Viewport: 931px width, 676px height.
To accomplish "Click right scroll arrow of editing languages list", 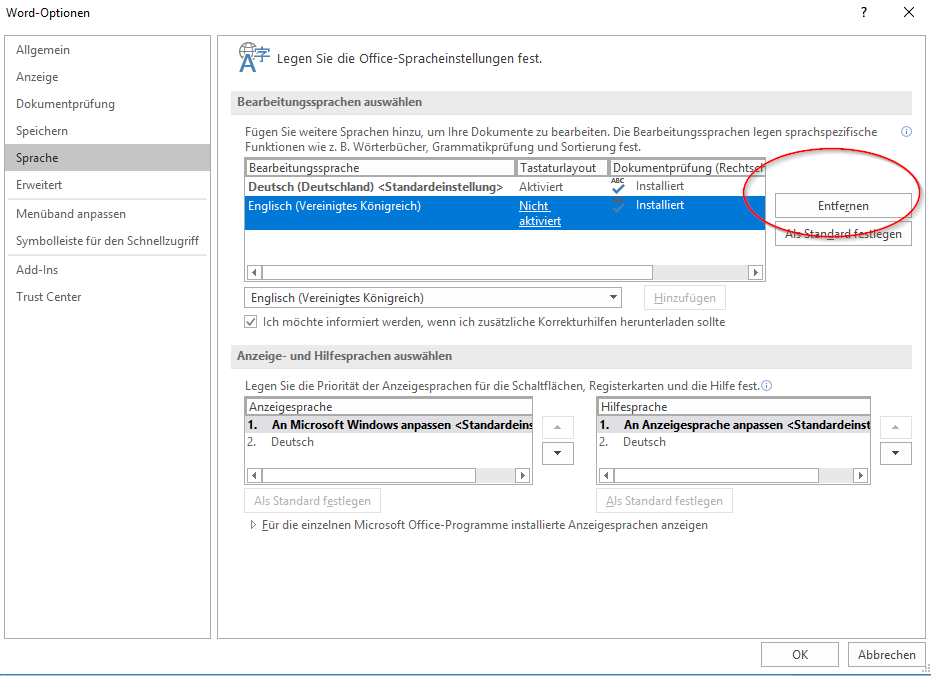I will 756,272.
